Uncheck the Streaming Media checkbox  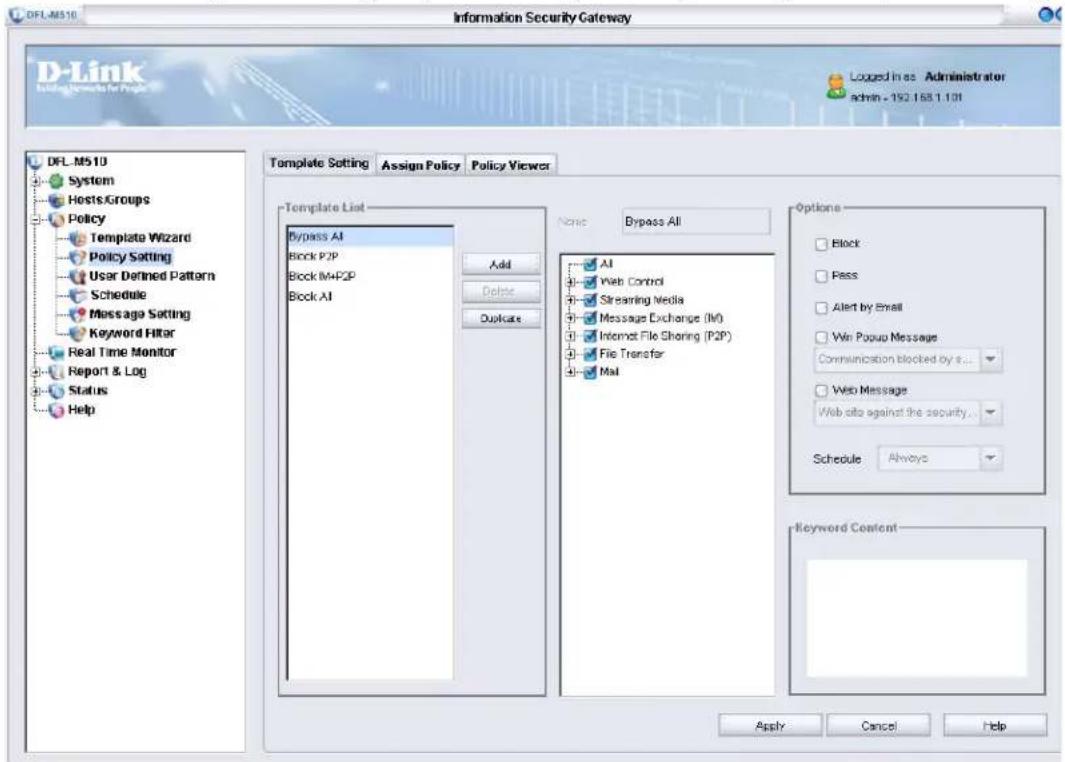pos(590,300)
